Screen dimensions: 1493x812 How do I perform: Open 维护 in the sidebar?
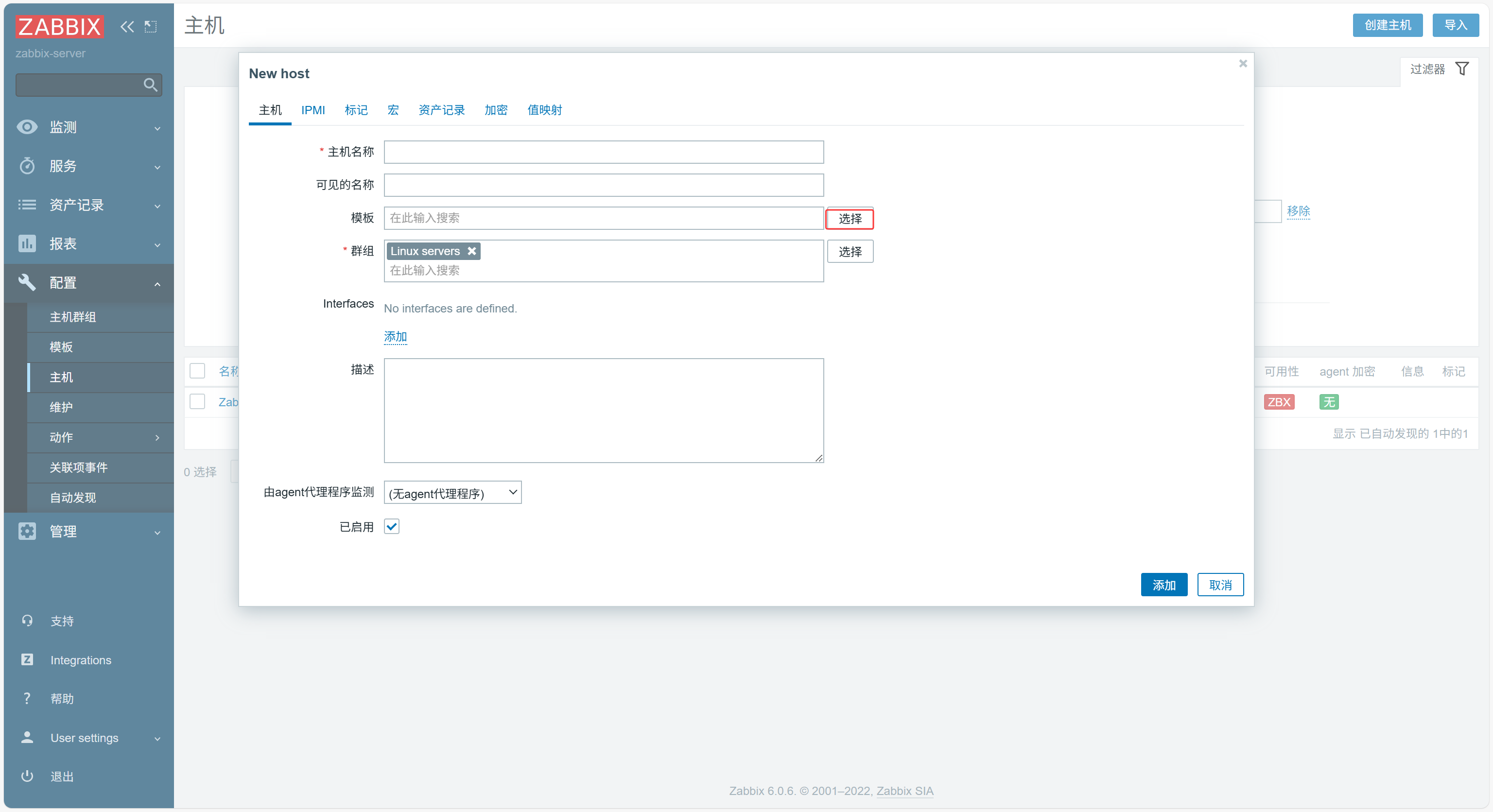100,407
